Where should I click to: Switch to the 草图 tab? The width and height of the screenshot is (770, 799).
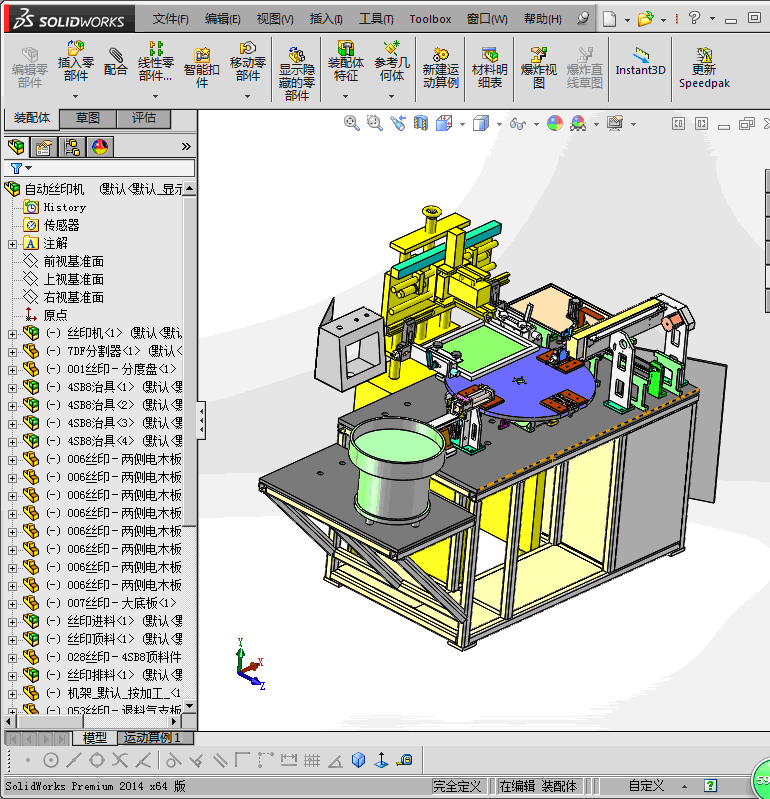[88, 118]
